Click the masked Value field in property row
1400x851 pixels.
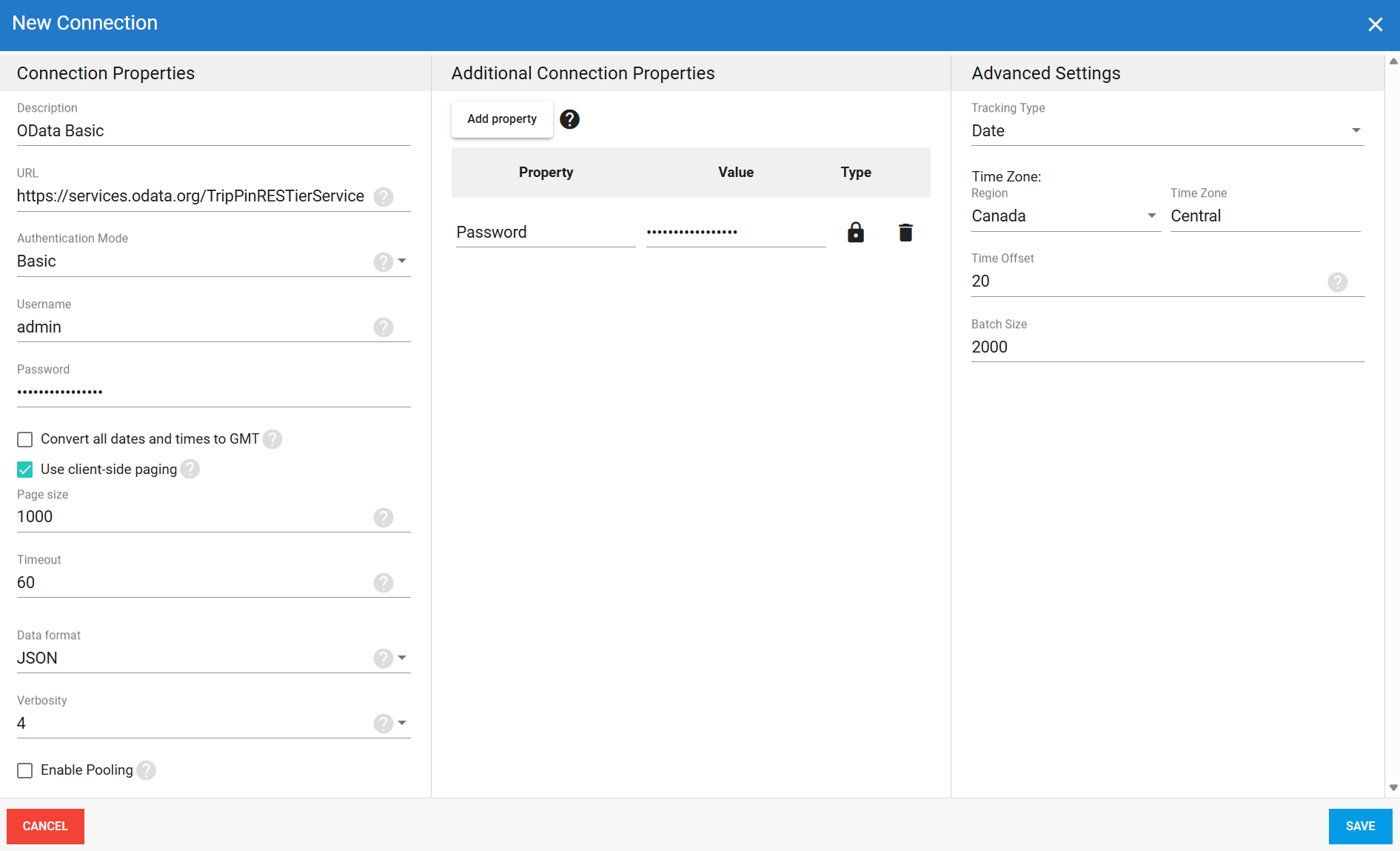click(x=736, y=233)
